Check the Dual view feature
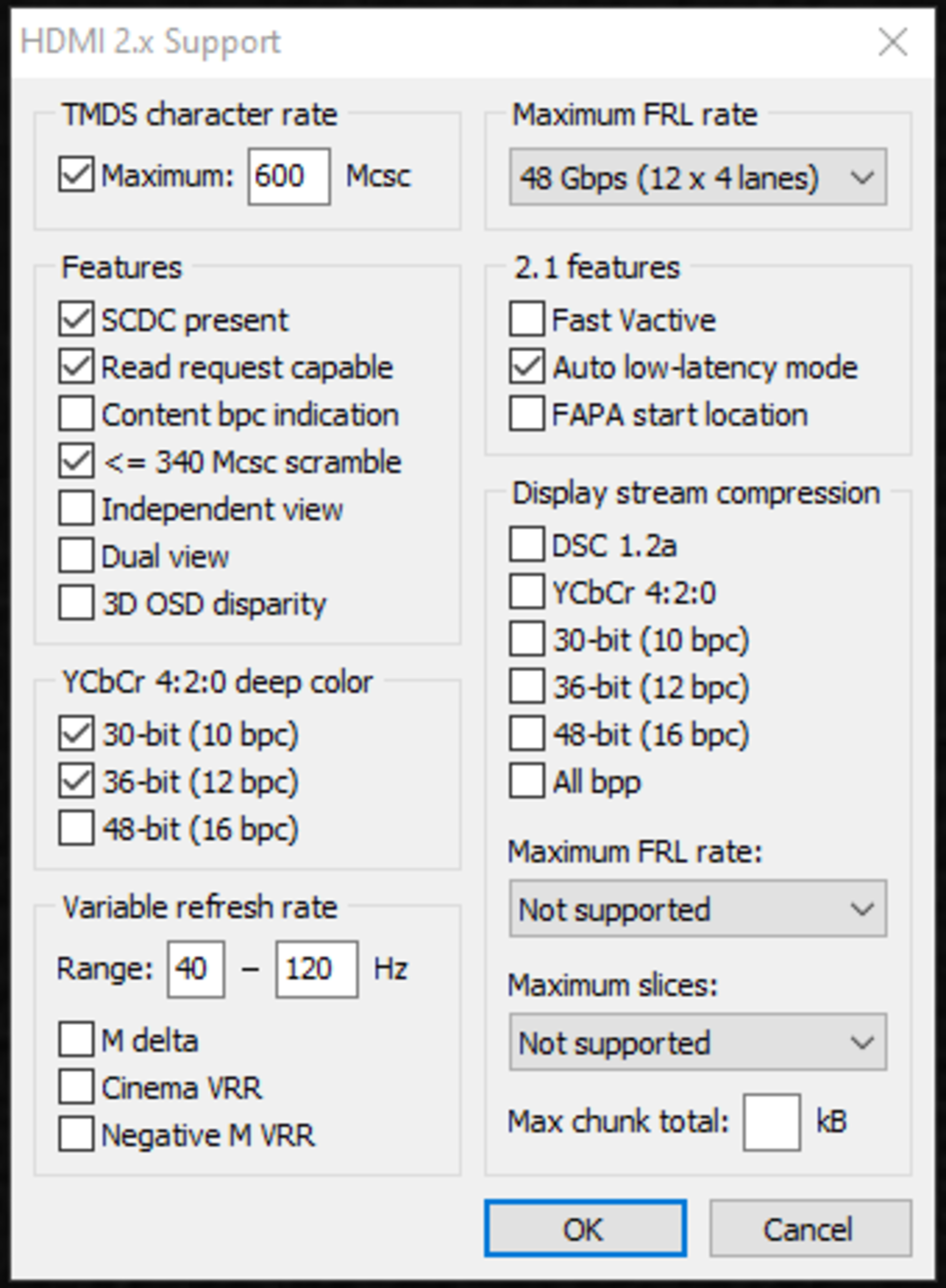946x1288 pixels. tap(76, 556)
